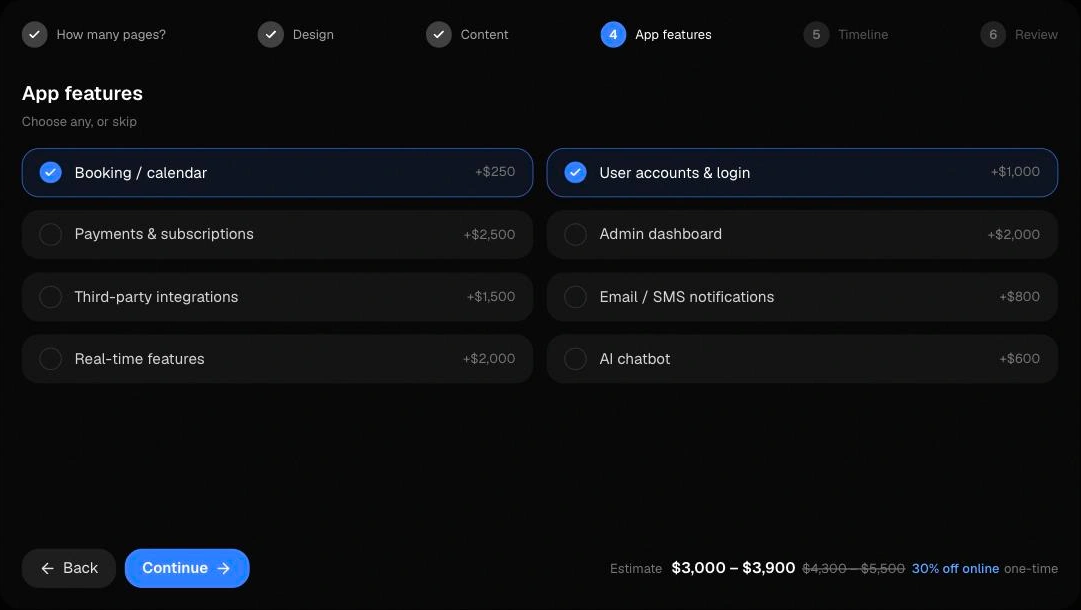Uncheck the Booking / calendar feature

(50, 172)
